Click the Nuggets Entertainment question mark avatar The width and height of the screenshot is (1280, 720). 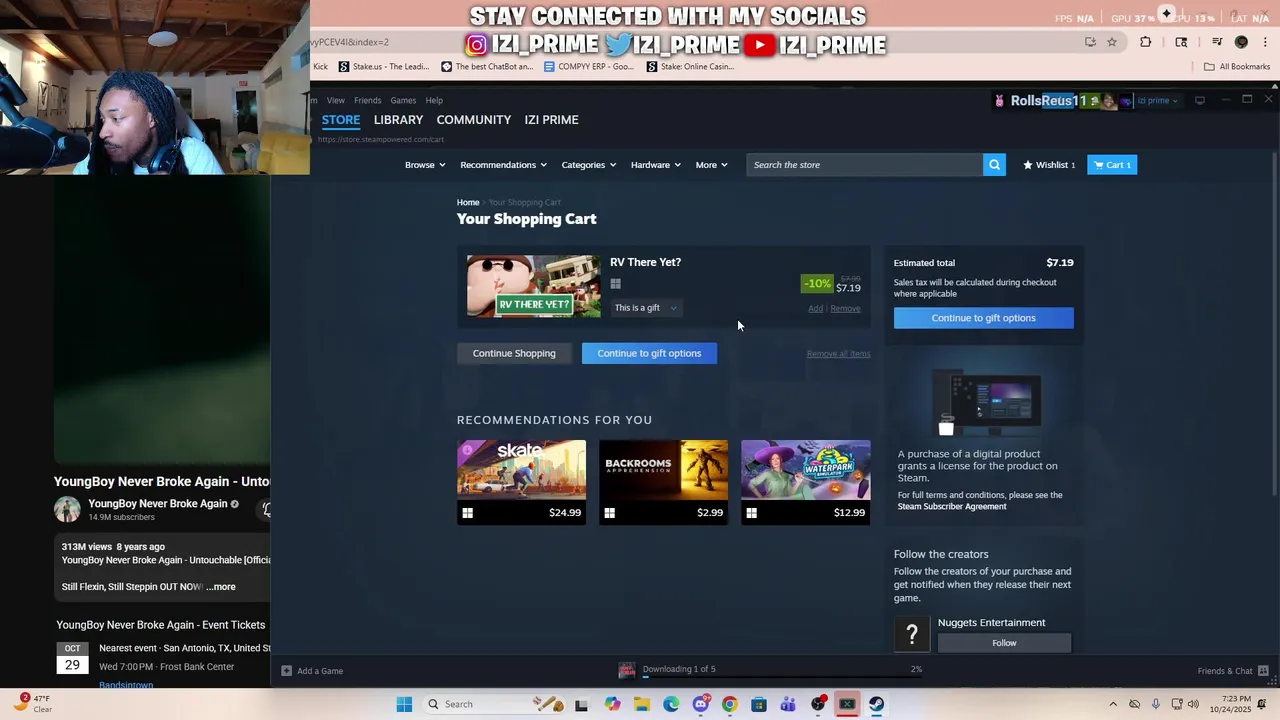[912, 634]
